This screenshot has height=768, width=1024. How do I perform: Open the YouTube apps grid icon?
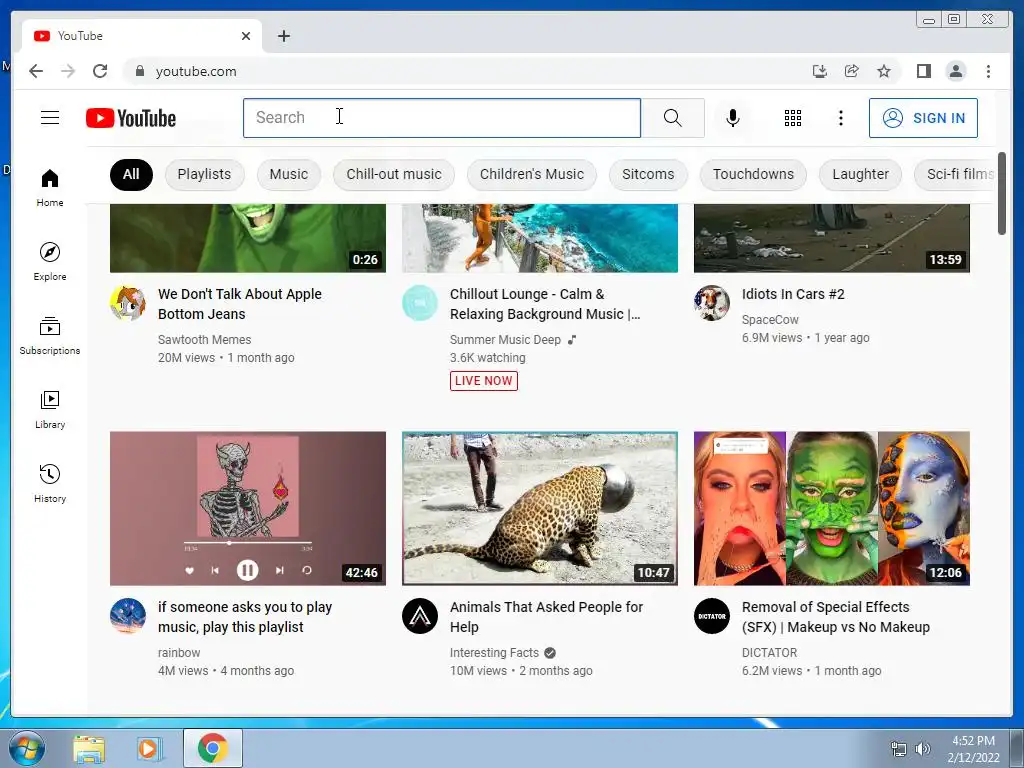[x=793, y=118]
